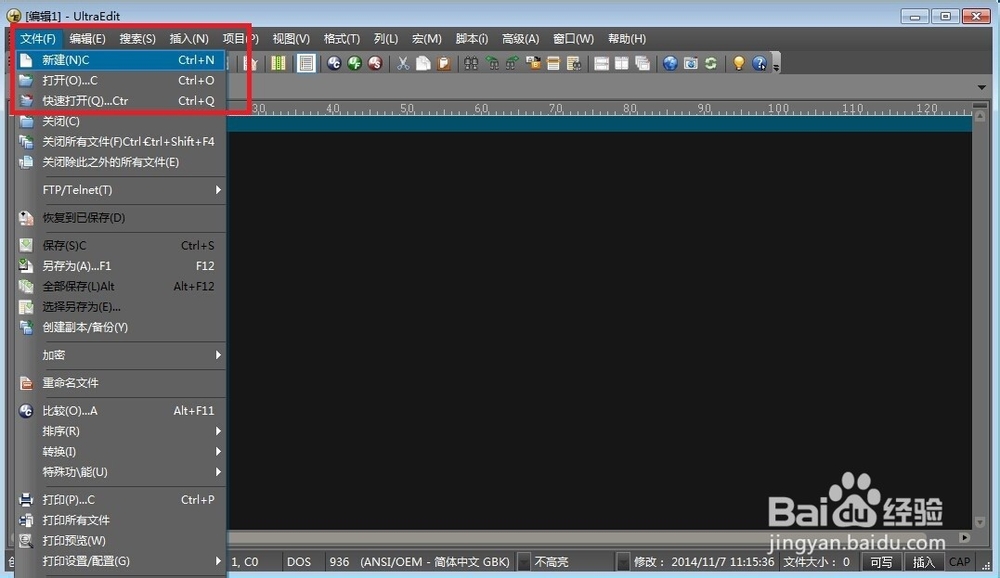Image resolution: width=1000 pixels, height=578 pixels.
Task: Click the Paste clipboard icon
Action: click(x=444, y=63)
